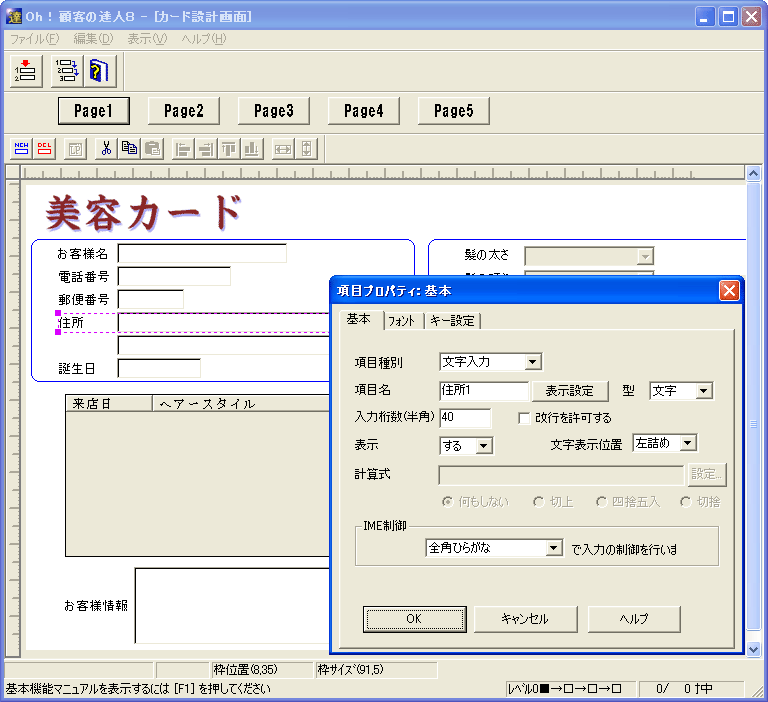The height and width of the screenshot is (702, 768).
Task: Open the 髪の太さ dropdown on the card
Action: pos(645,256)
